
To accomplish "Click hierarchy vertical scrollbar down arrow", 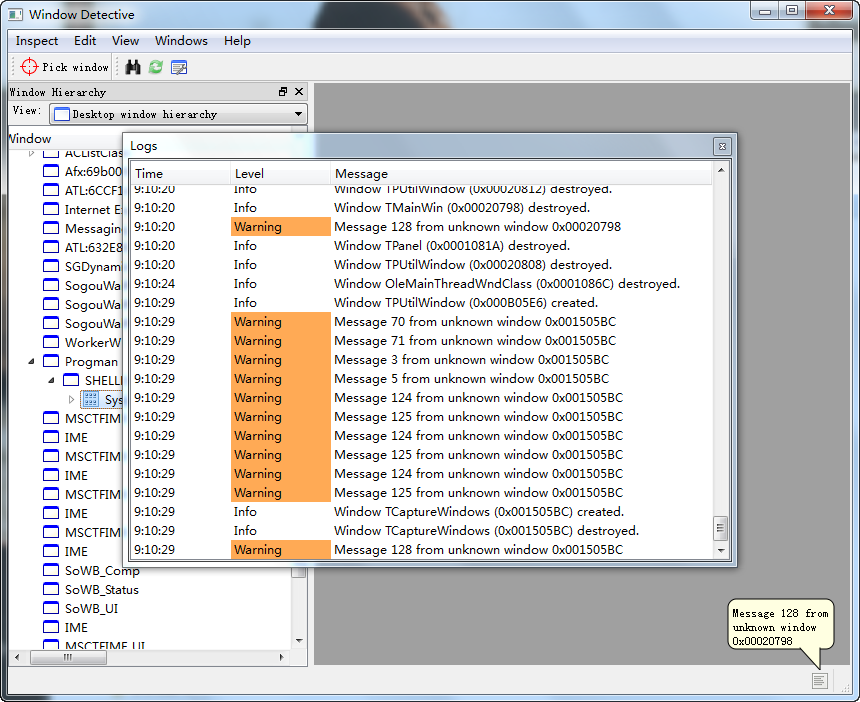I will [x=299, y=641].
